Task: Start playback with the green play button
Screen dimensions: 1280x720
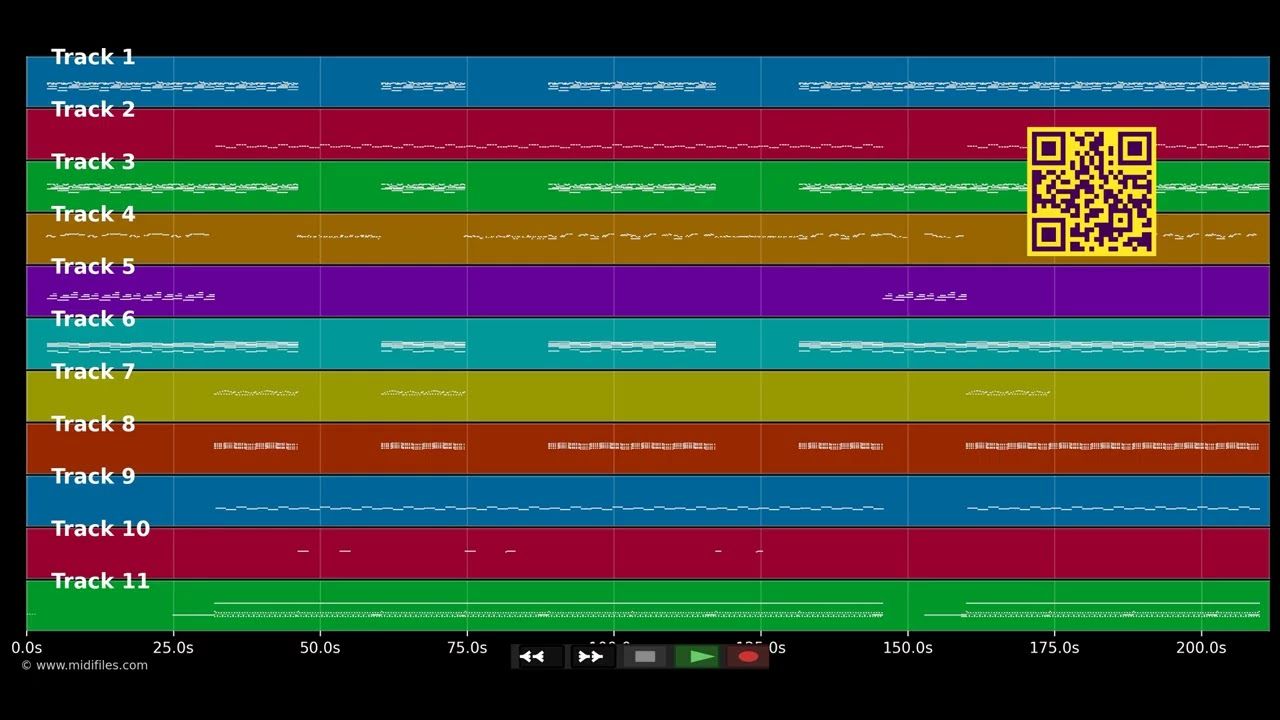Action: 697,657
